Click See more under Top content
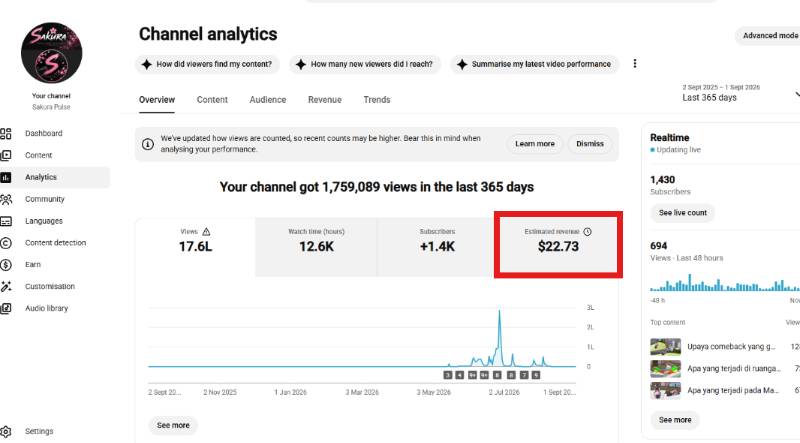 pos(675,420)
